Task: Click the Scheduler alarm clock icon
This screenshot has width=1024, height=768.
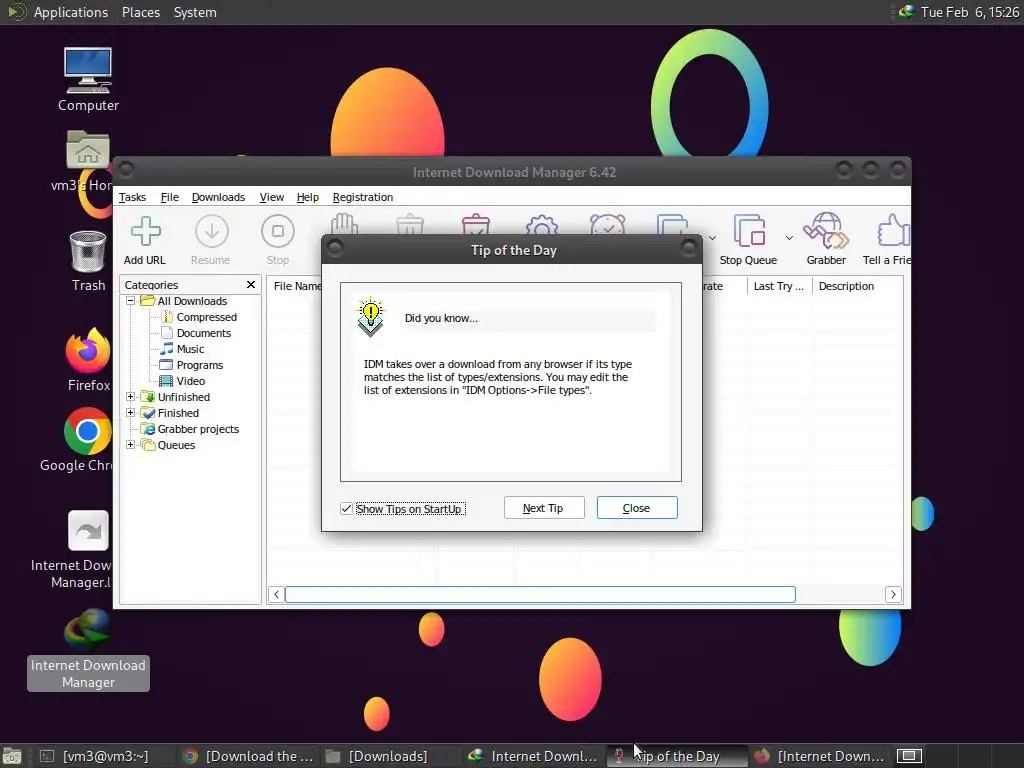Action: (x=607, y=225)
